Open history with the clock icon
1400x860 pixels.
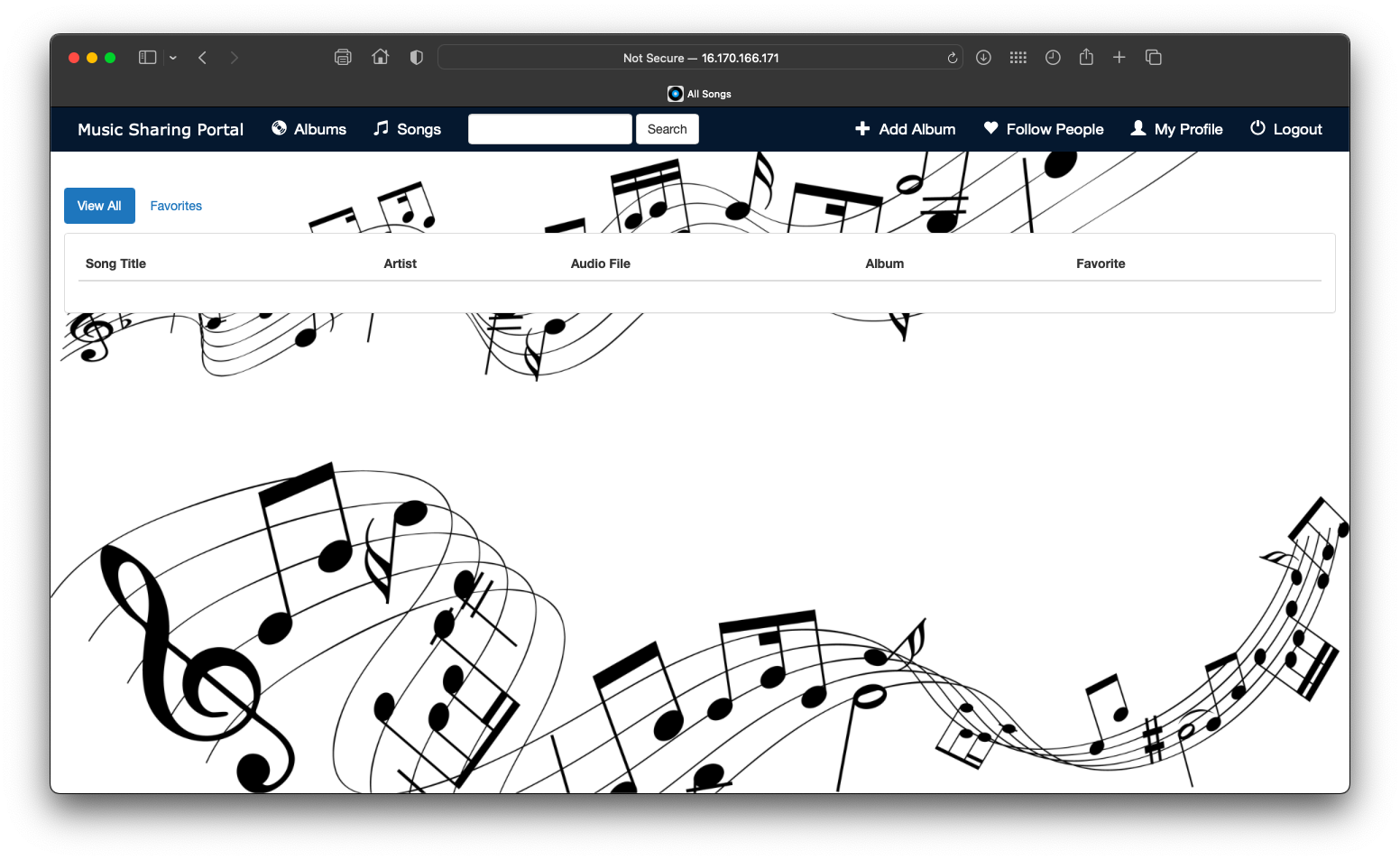click(x=1053, y=58)
